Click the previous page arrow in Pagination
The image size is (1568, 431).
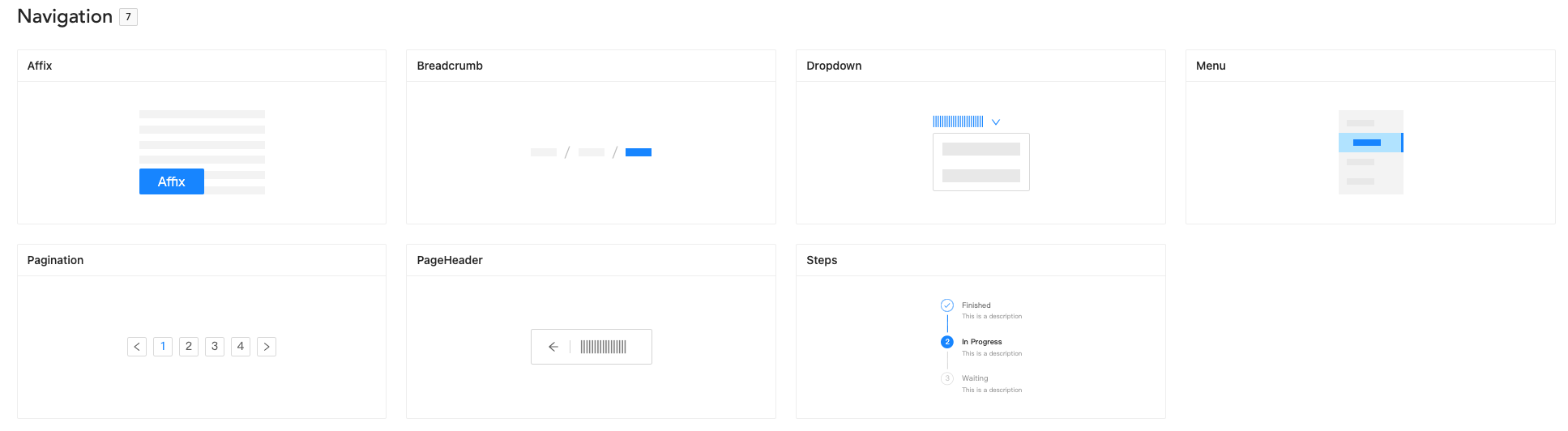tap(137, 347)
